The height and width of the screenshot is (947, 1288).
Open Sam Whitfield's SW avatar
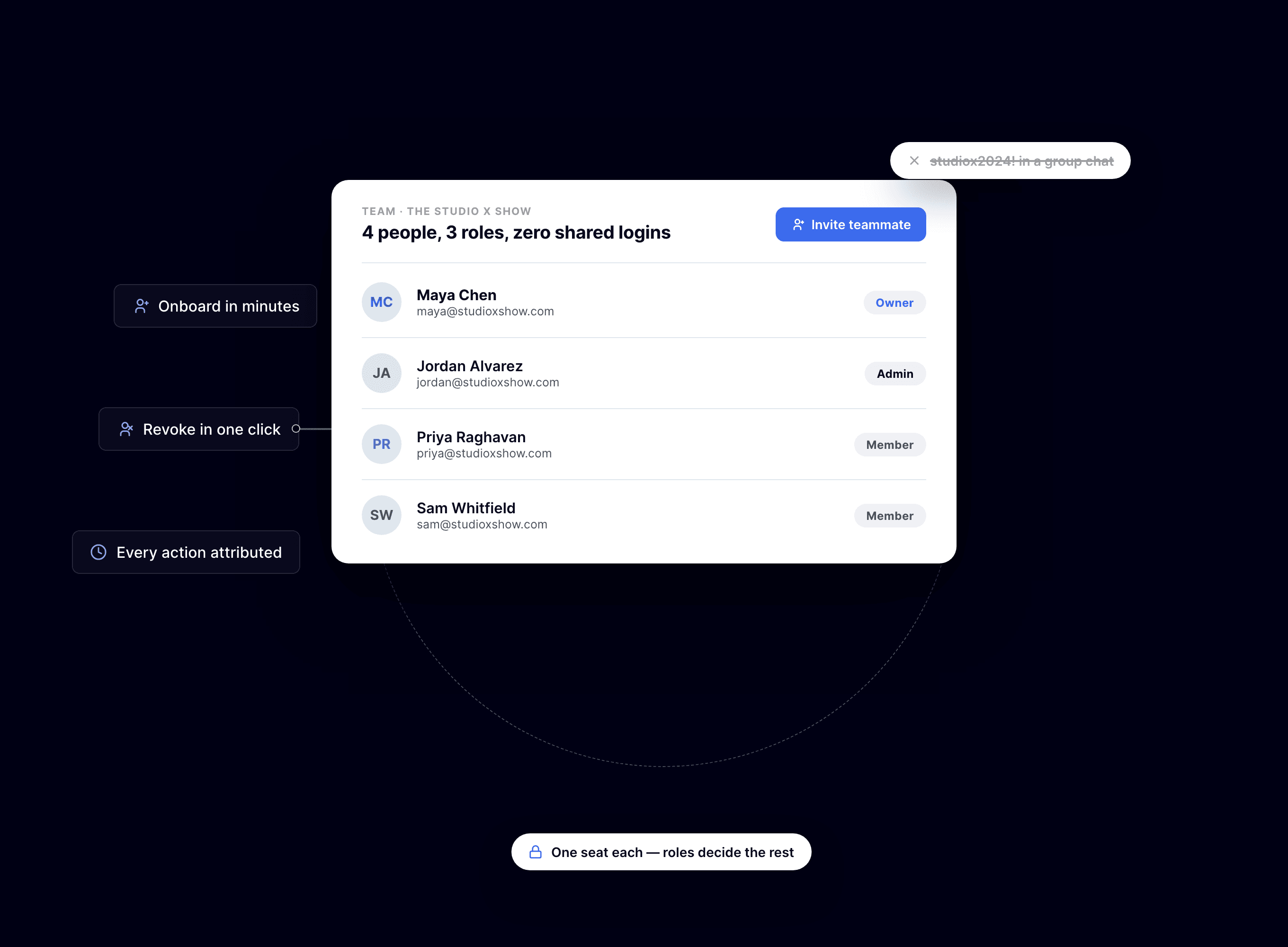click(381, 515)
